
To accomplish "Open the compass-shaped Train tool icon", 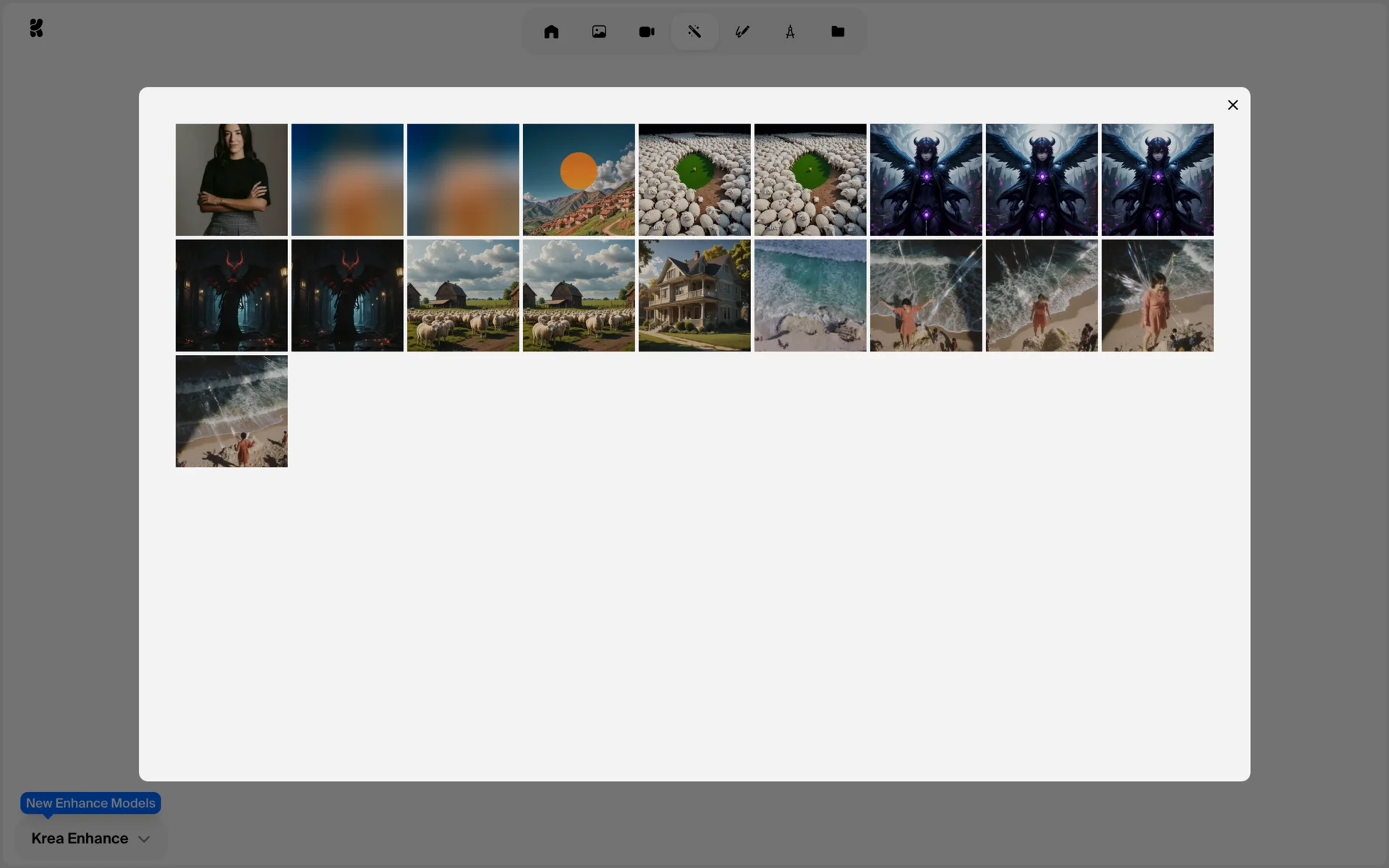I will pyautogui.click(x=790, y=32).
